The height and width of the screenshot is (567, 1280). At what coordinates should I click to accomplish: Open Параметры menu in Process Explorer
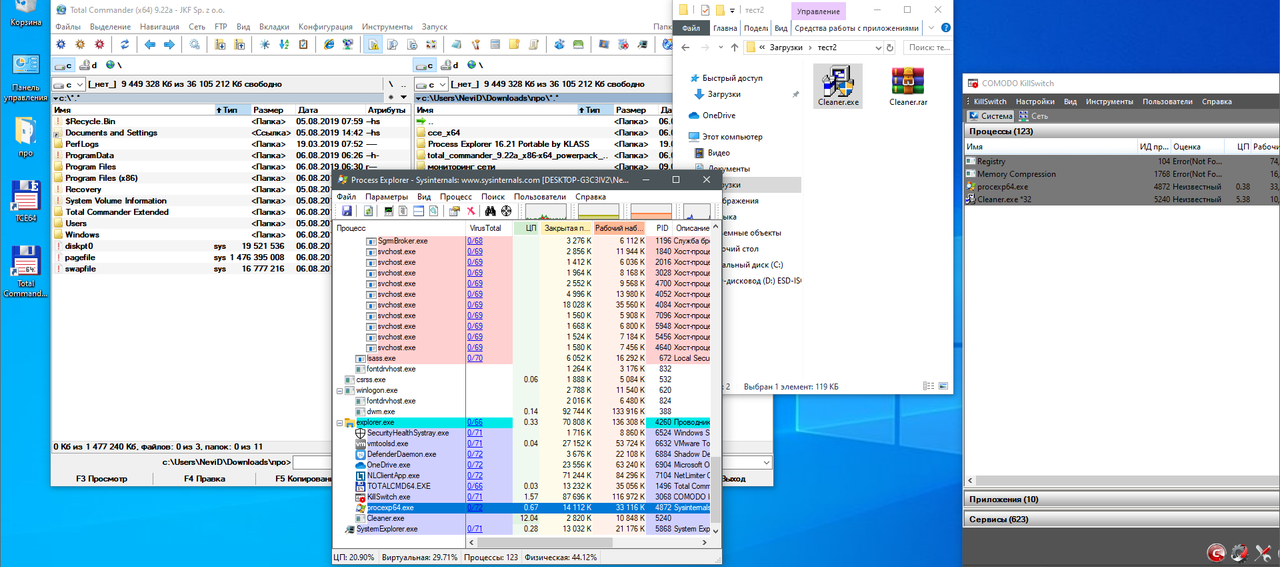pos(387,197)
